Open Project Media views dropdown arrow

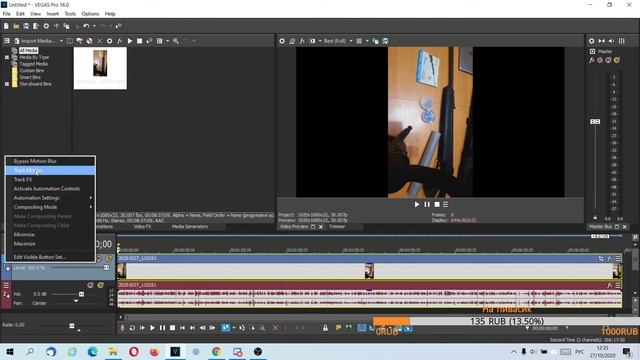click(x=167, y=41)
